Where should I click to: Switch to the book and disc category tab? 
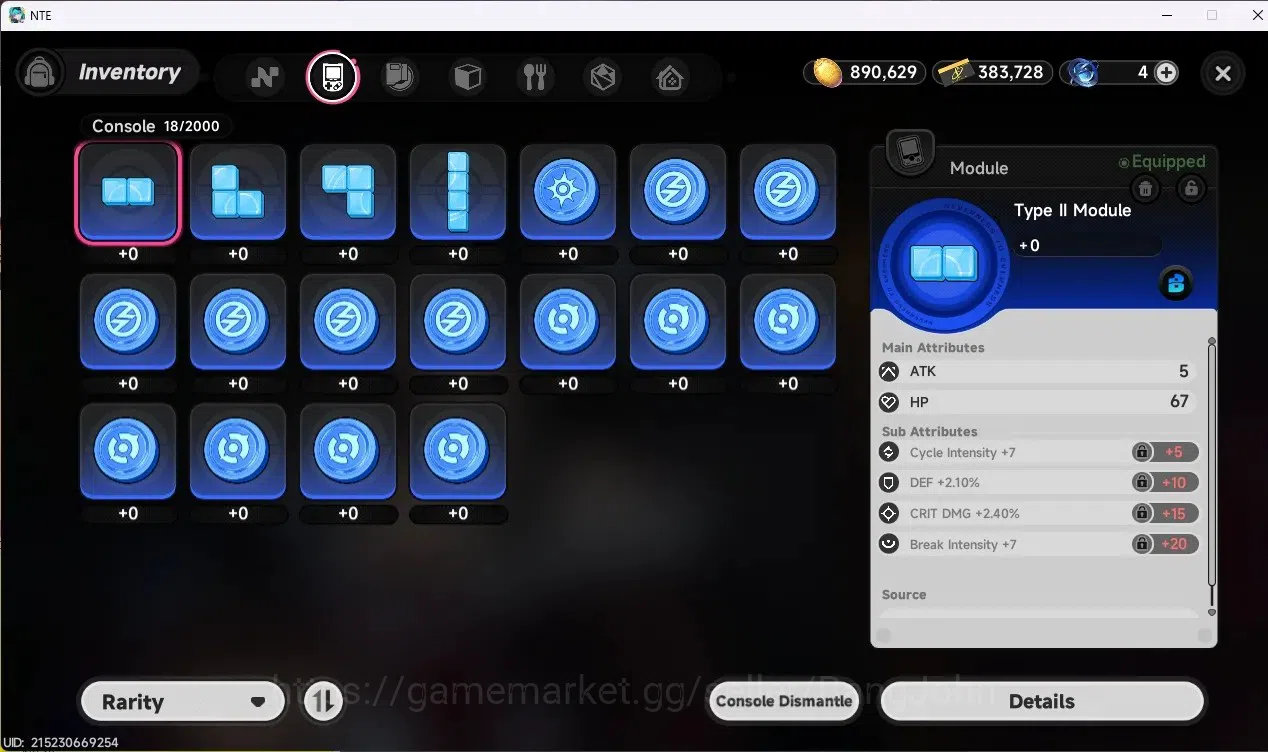(x=400, y=76)
